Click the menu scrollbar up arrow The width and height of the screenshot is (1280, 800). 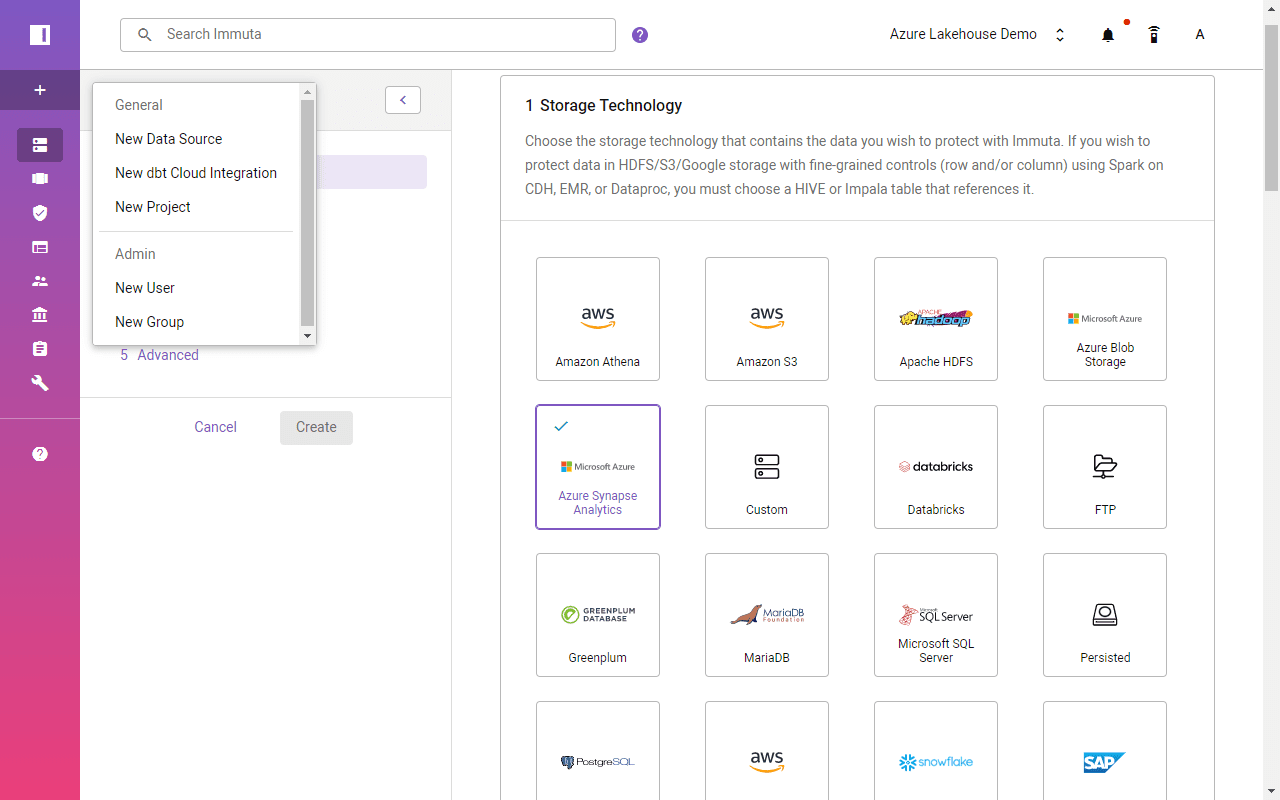tap(308, 92)
